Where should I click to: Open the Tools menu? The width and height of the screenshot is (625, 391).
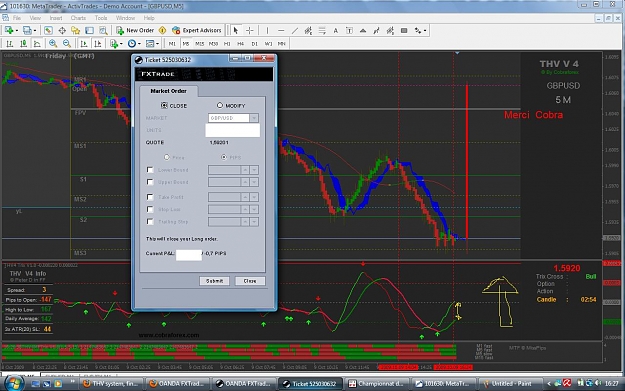pyautogui.click(x=101, y=18)
